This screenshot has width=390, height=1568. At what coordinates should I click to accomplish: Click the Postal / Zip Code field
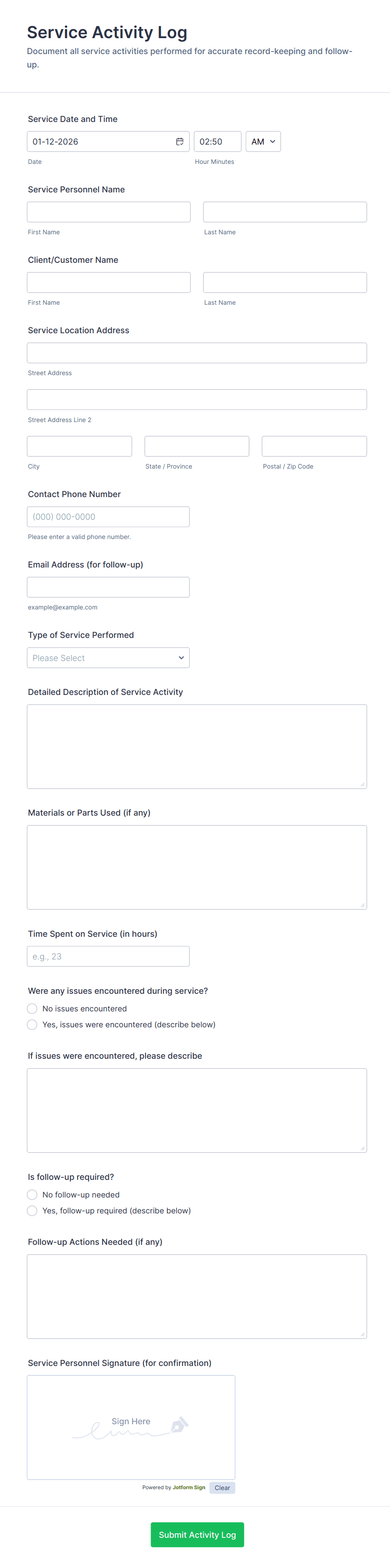314,446
